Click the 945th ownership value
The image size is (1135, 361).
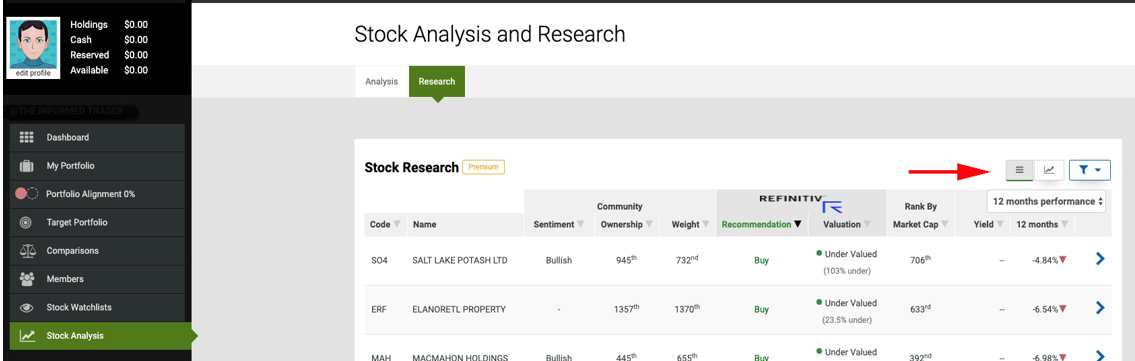pyautogui.click(x=626, y=260)
